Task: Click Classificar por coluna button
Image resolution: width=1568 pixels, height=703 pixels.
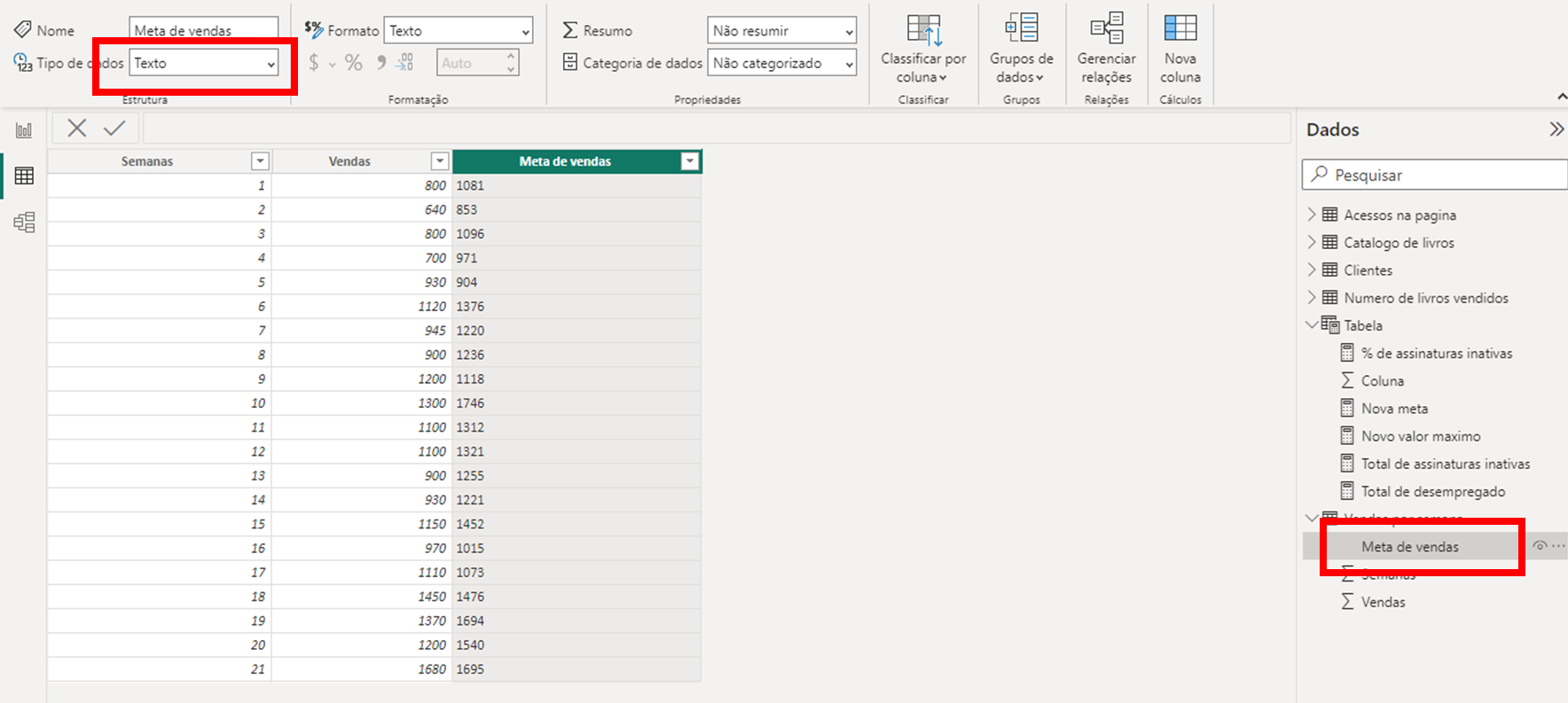Action: click(923, 49)
